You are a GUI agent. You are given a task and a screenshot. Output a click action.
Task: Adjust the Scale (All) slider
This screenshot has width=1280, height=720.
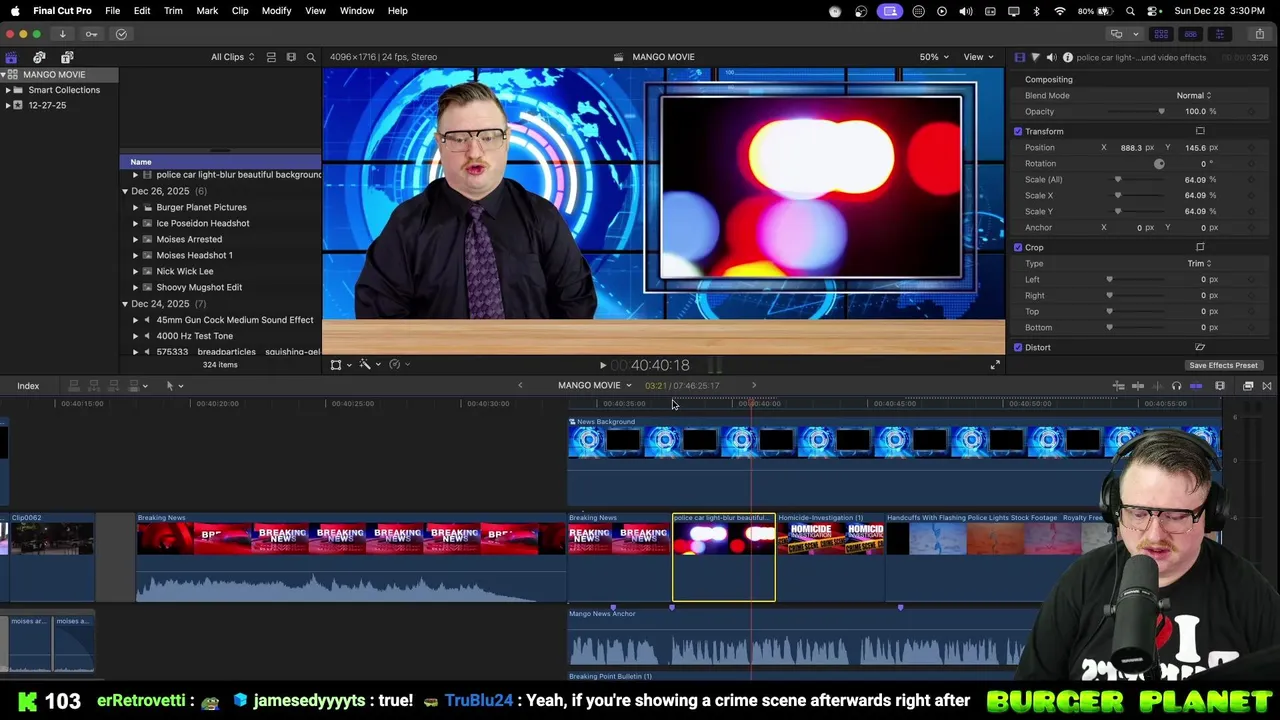[1137, 179]
